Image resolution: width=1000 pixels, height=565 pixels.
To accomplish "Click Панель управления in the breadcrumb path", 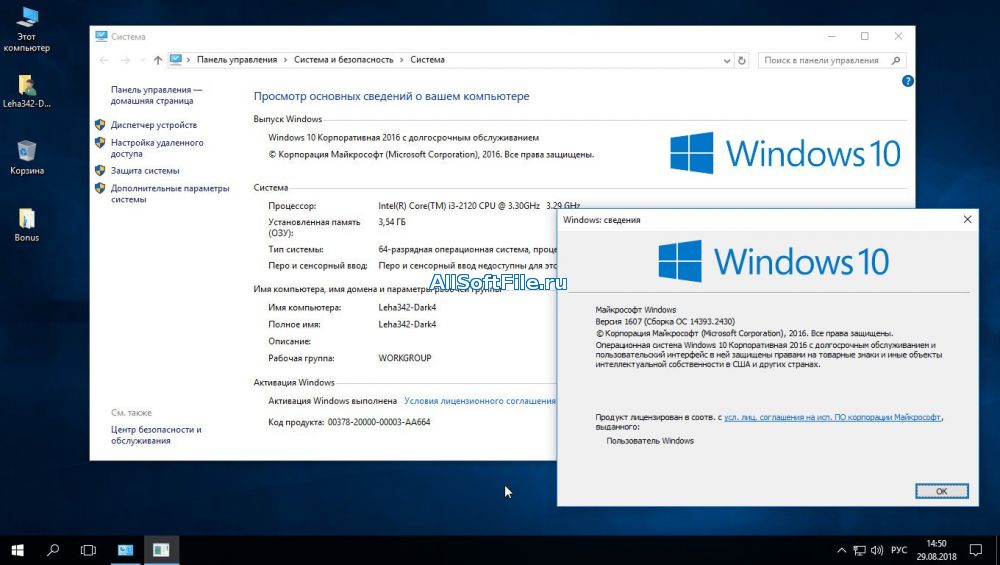I will click(237, 60).
